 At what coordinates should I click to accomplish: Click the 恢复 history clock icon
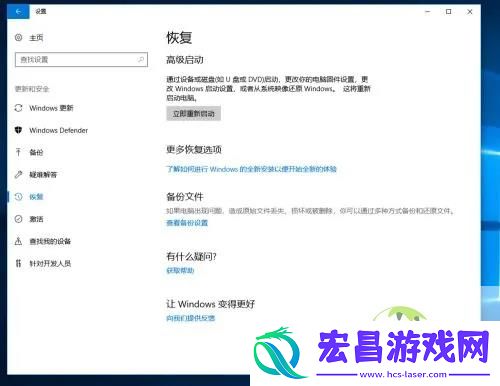pos(19,197)
